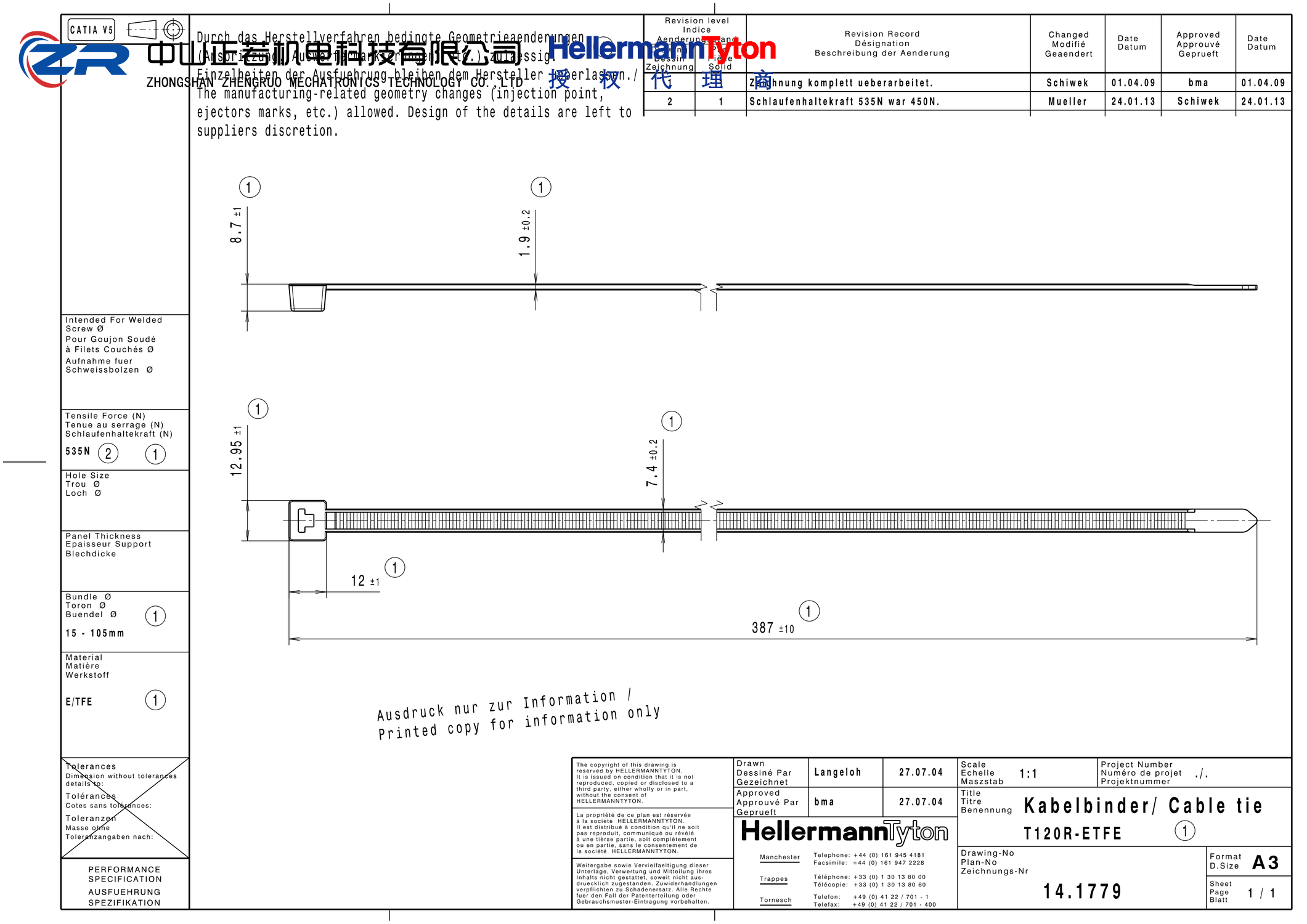Click ZHONGSHAN ZHENGRUO MECHATRONICS TECHNOLOGY CO., LTD text

(x=335, y=83)
